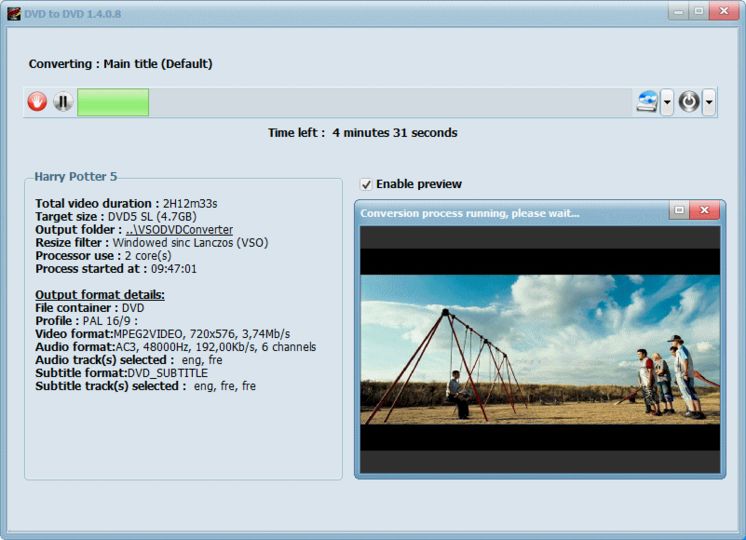The width and height of the screenshot is (746, 540).
Task: Select the 'Total video duration : 2H12m33s' line
Action: [x=126, y=204]
